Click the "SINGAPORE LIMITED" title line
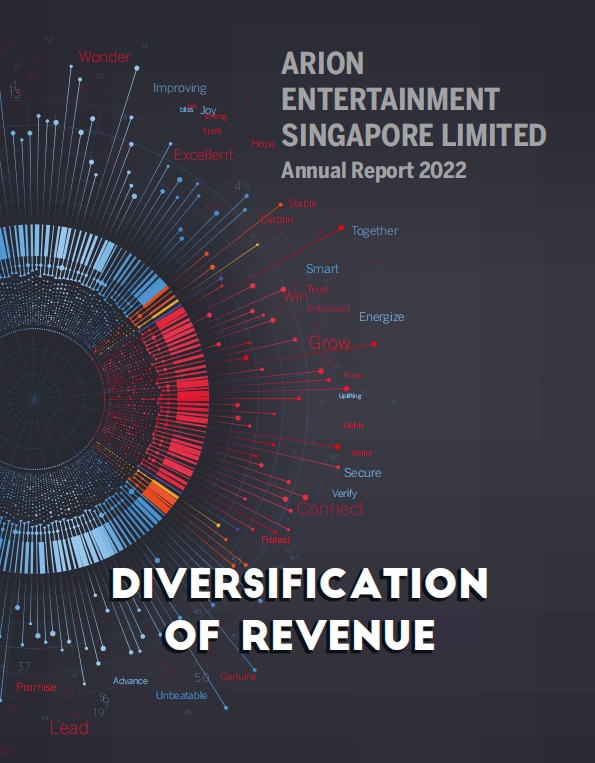 (414, 135)
